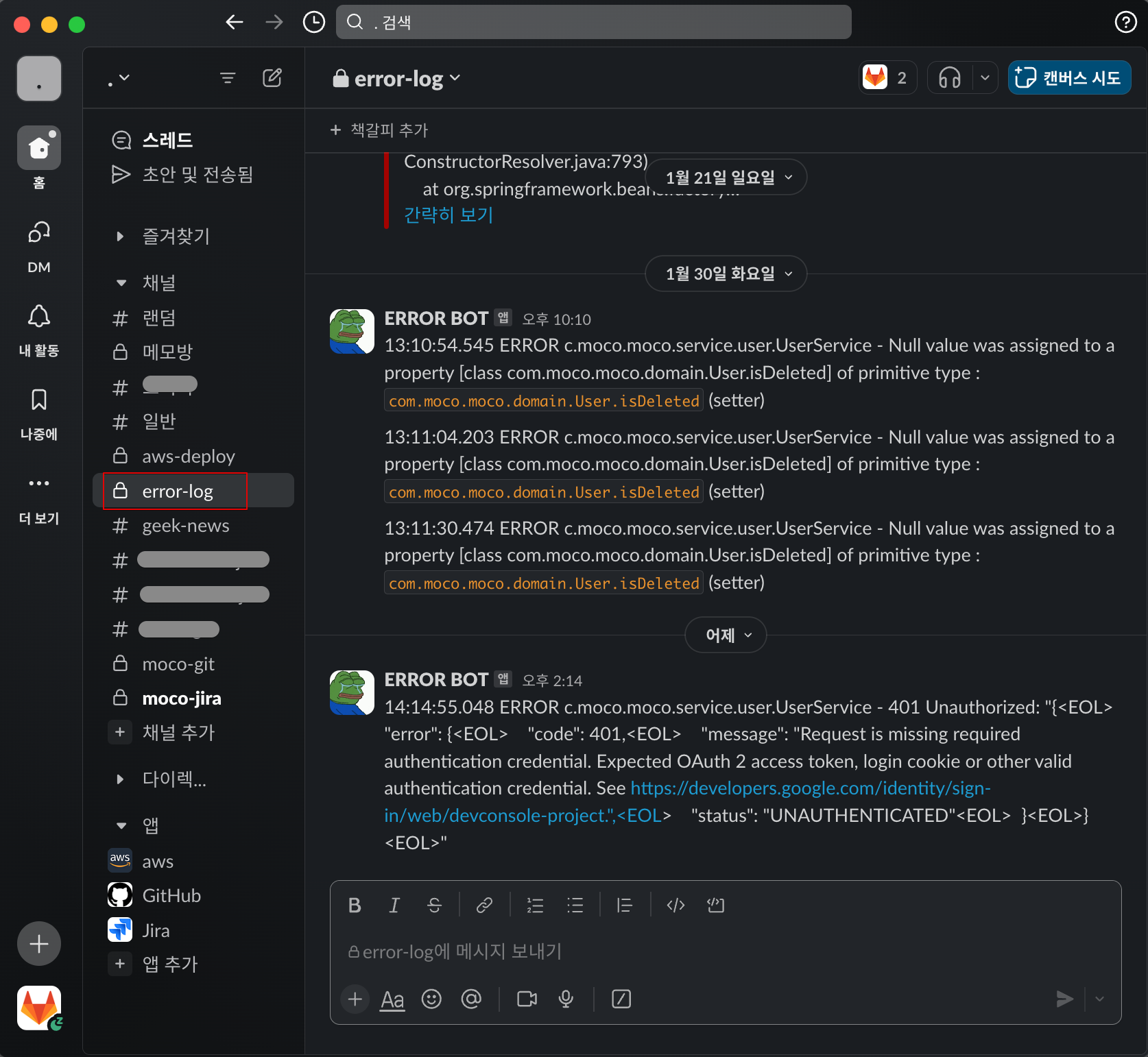Open 스레드 in the sidebar
1148x1057 pixels.
pyautogui.click(x=193, y=141)
